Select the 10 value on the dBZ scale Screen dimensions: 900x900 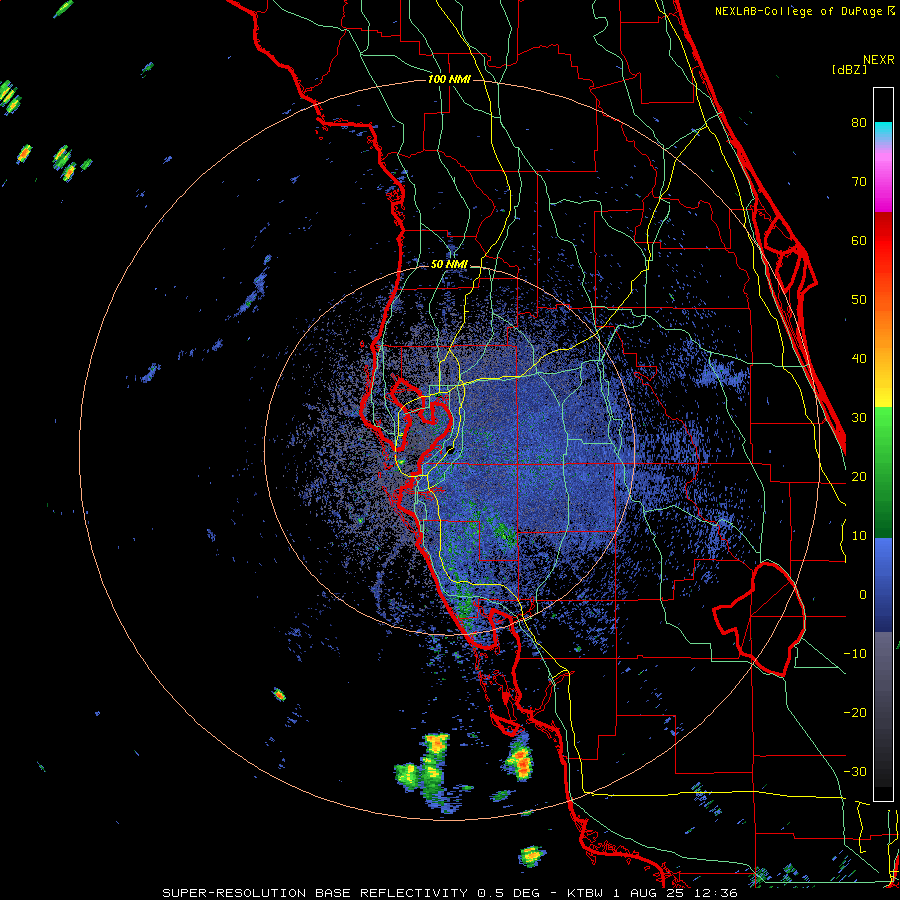click(859, 536)
